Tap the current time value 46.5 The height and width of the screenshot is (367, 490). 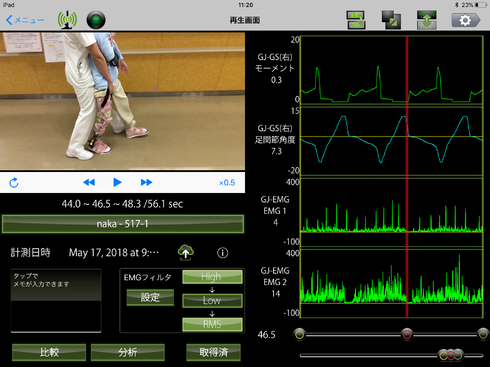266,335
